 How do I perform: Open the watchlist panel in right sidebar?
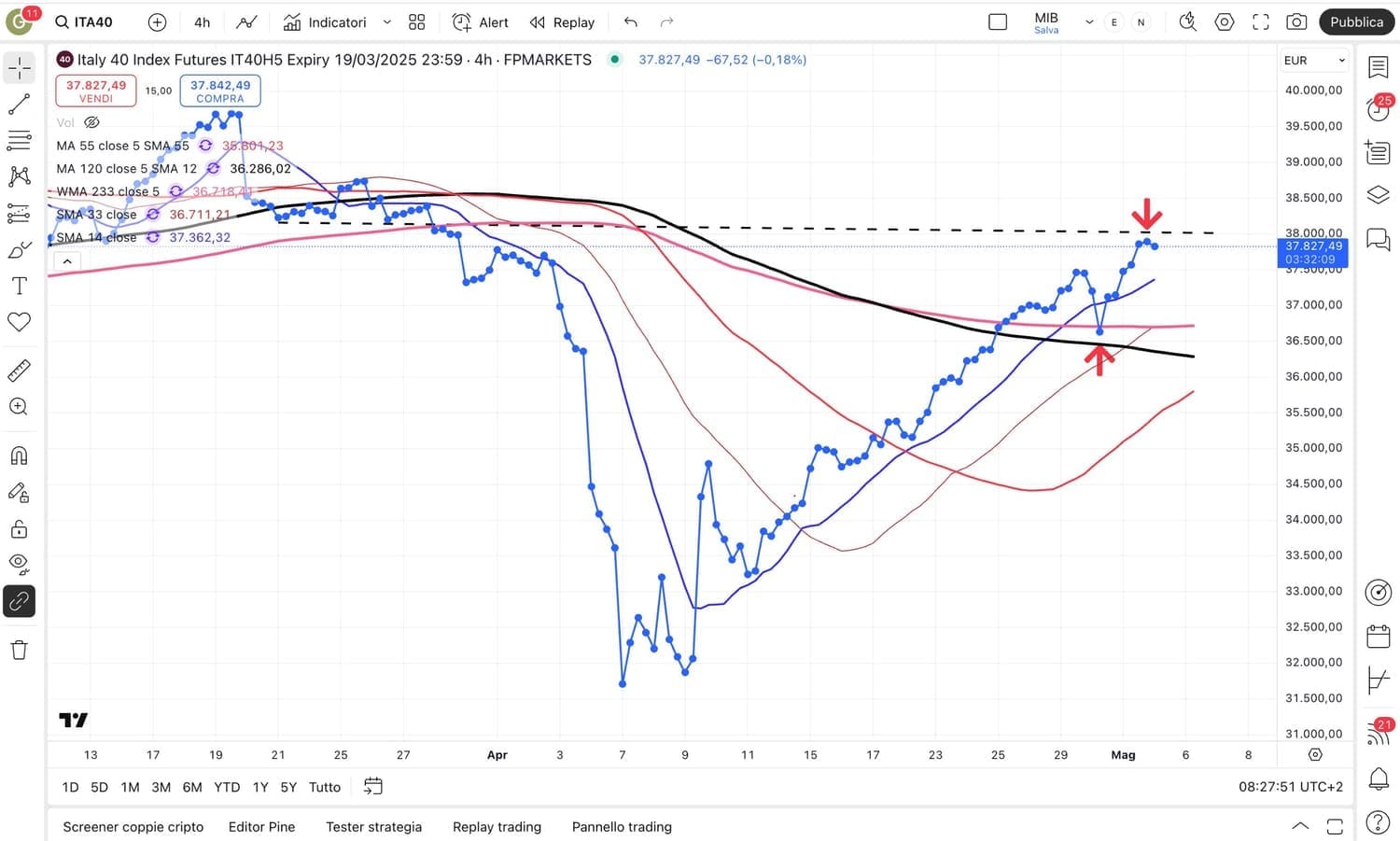1379,67
